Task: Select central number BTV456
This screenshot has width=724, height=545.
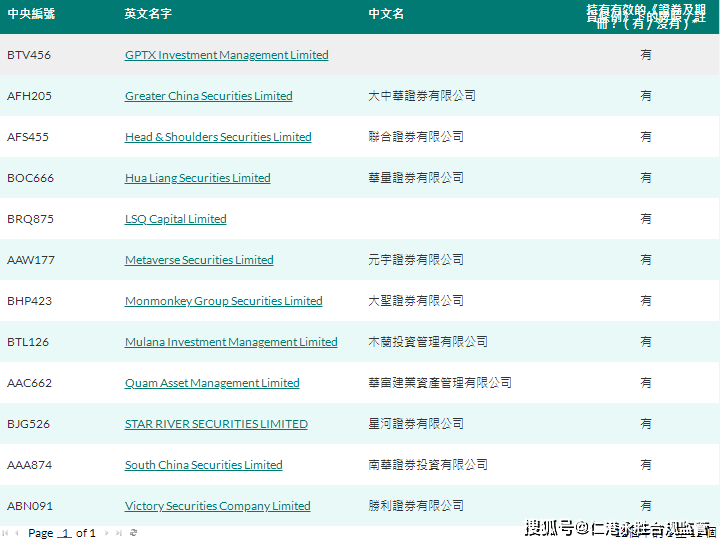Action: click(29, 55)
